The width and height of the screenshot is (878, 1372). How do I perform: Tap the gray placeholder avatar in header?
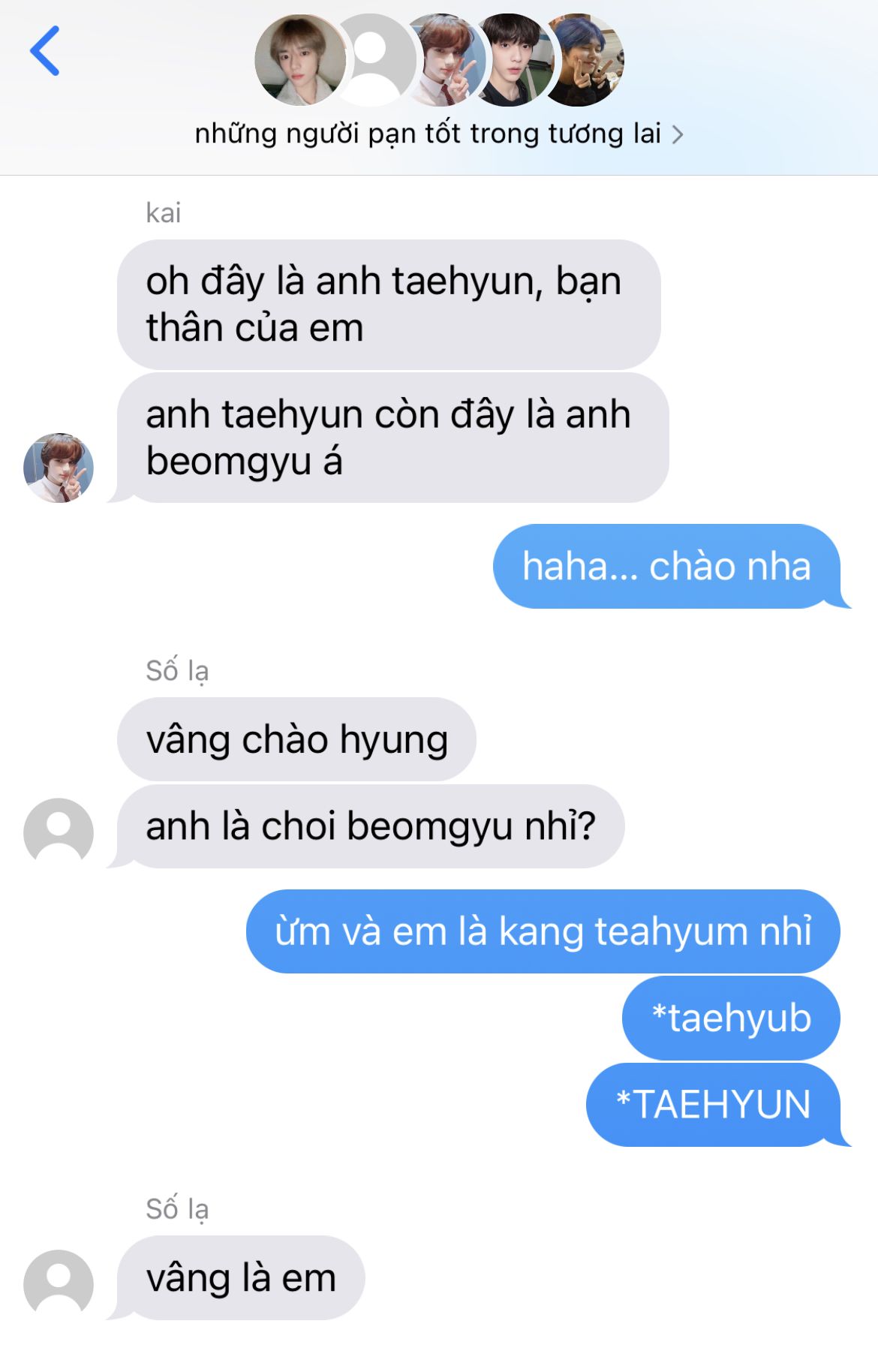(373, 60)
